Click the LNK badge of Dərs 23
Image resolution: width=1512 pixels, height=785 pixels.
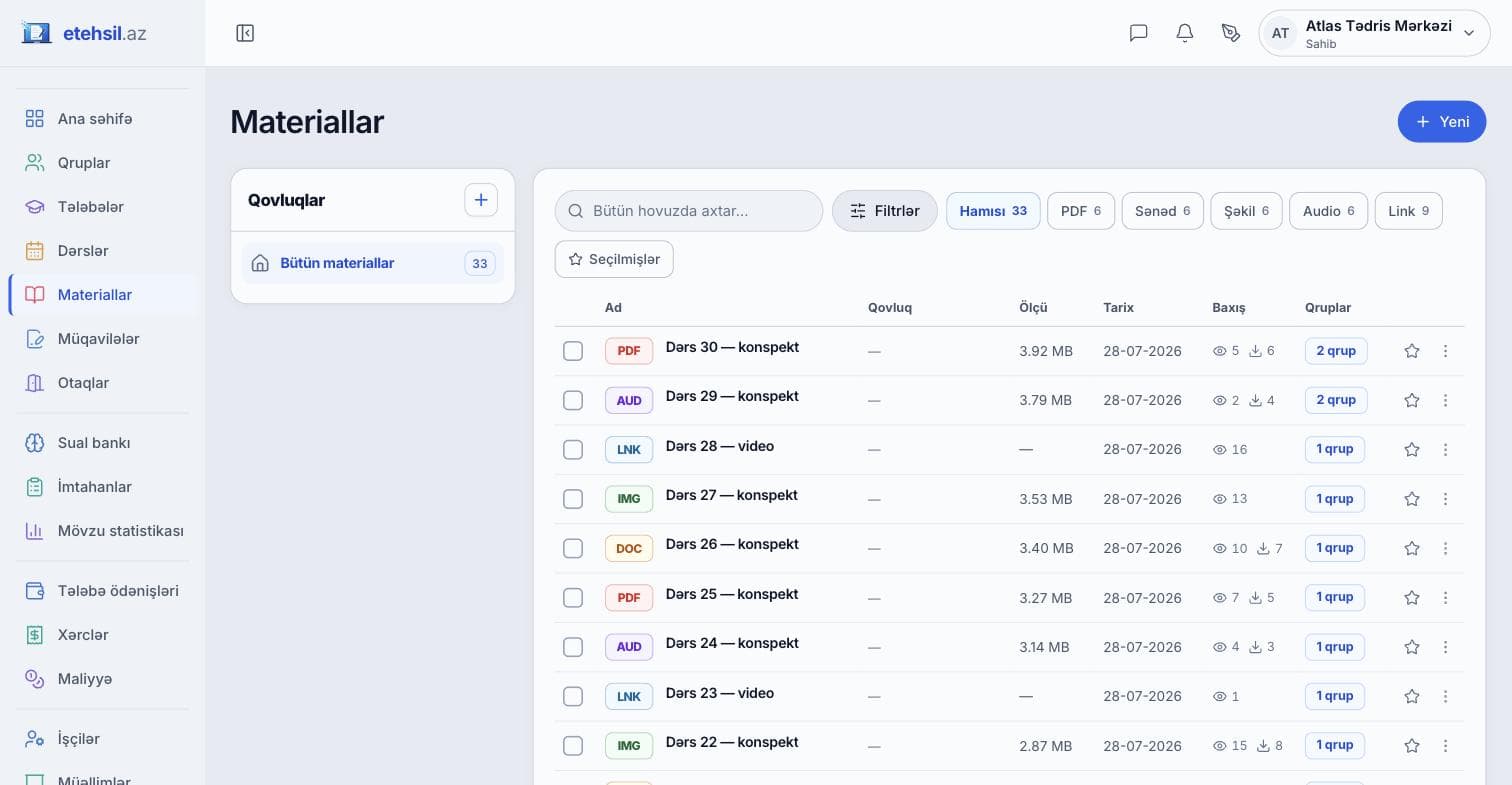click(x=629, y=696)
